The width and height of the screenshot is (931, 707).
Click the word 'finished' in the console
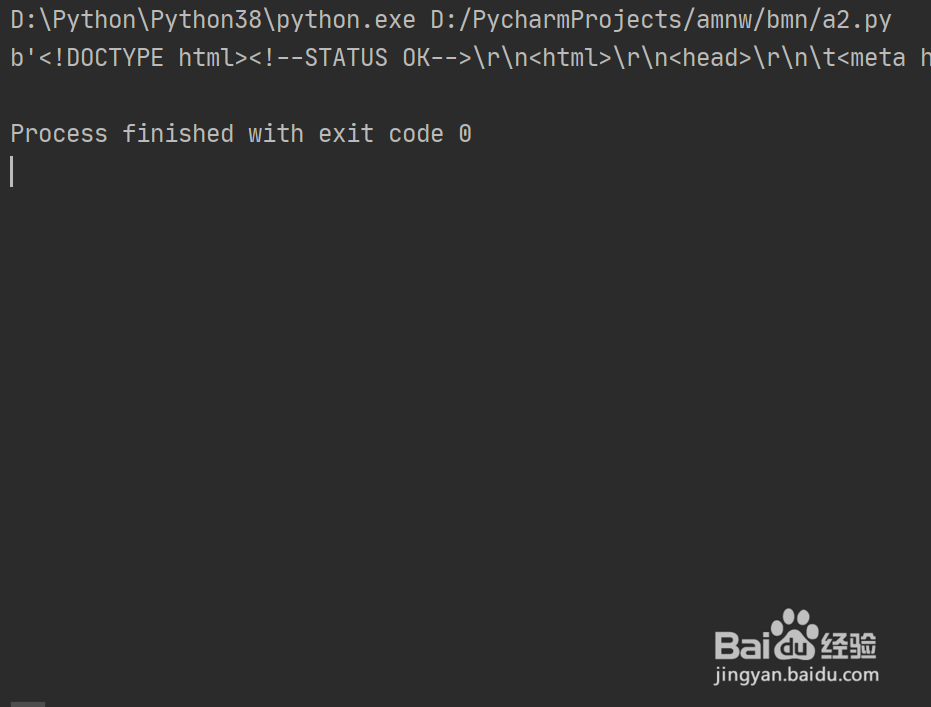pos(178,134)
